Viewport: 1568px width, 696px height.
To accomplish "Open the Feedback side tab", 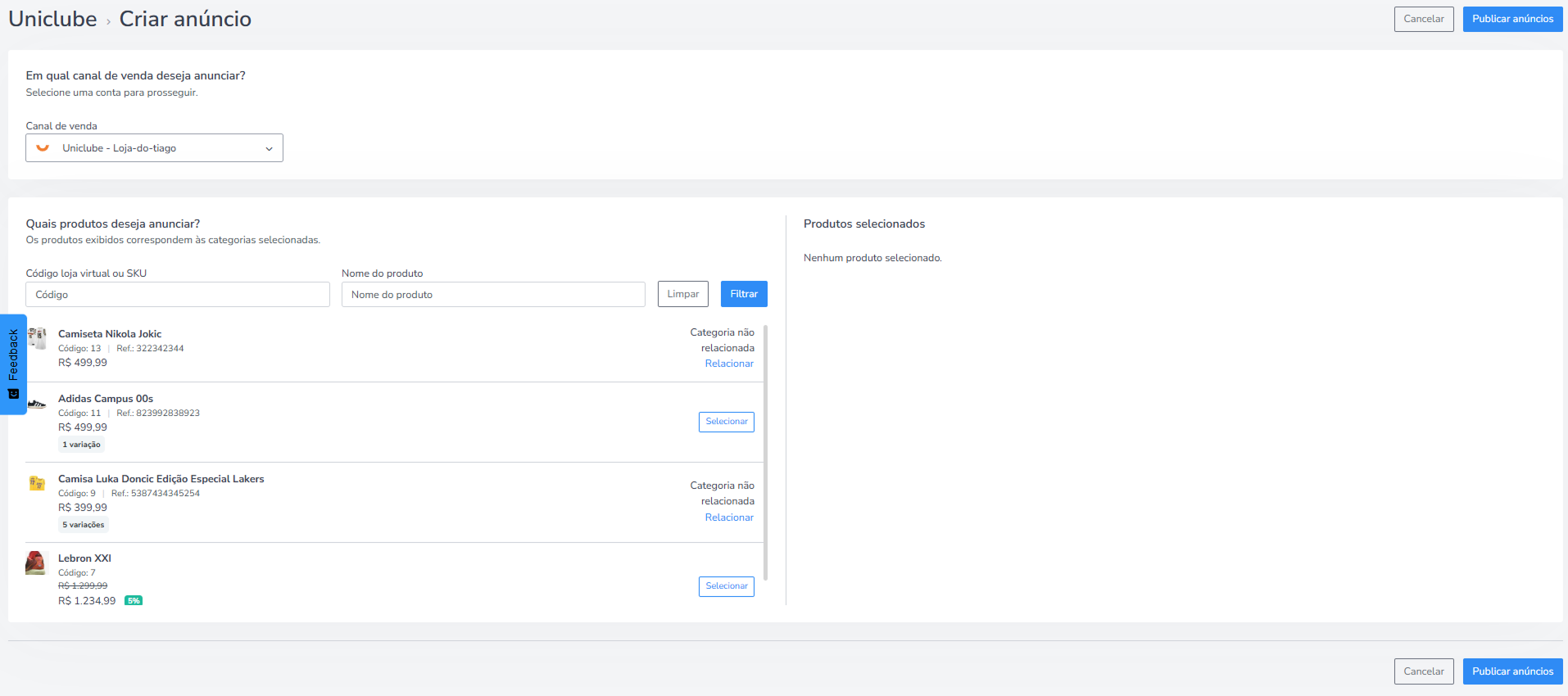I will tap(13, 364).
